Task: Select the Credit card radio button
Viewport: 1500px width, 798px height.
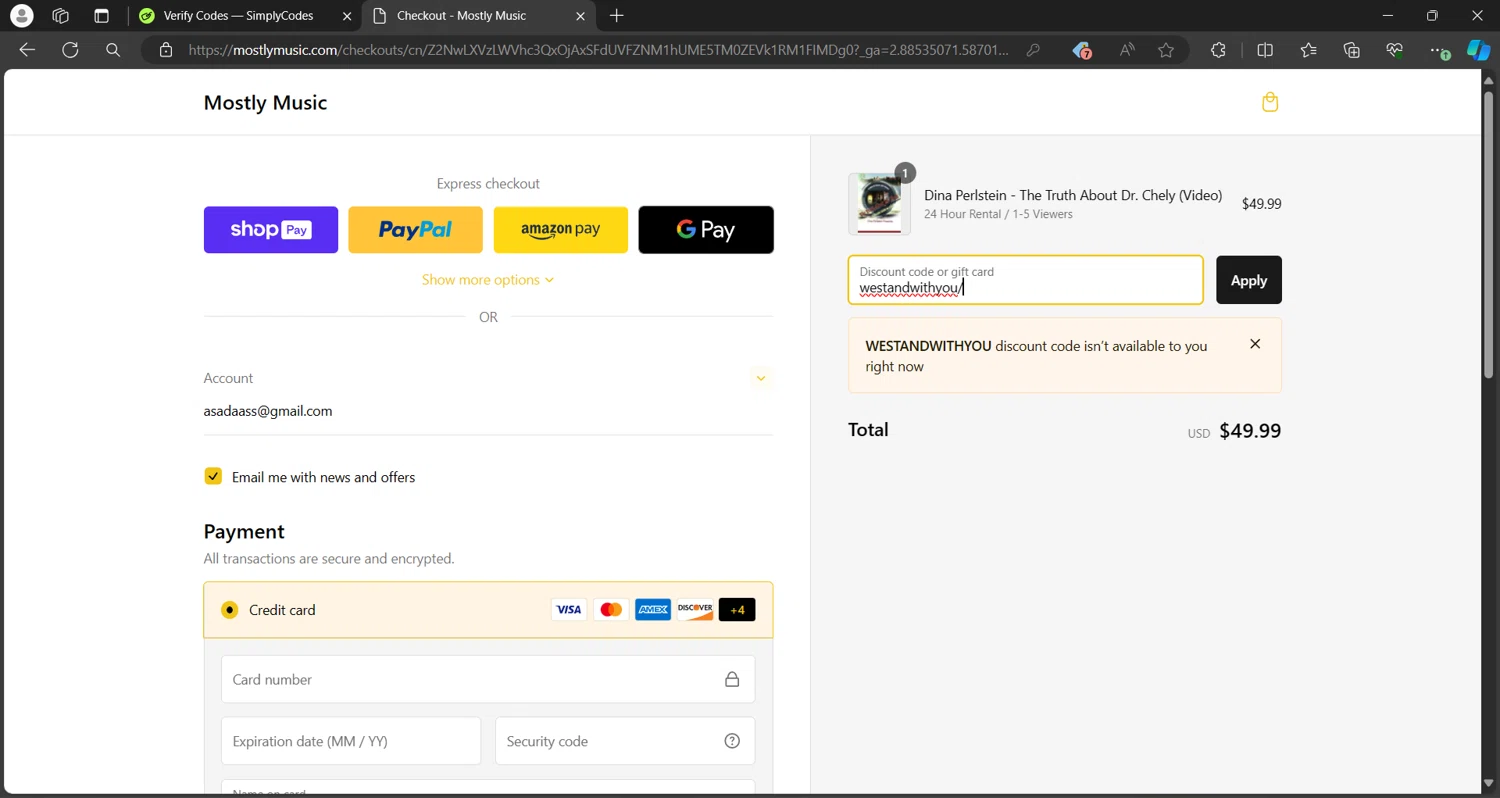Action: pyautogui.click(x=230, y=610)
